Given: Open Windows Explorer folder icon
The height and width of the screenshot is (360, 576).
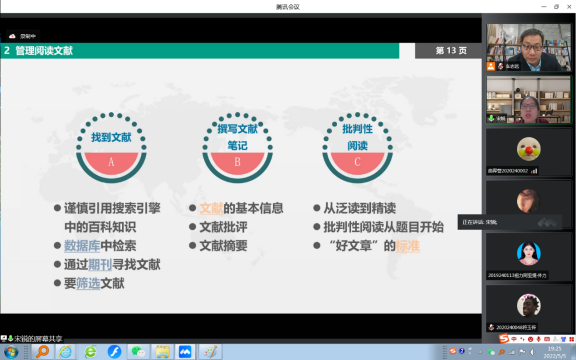Looking at the screenshot, I should [162, 352].
